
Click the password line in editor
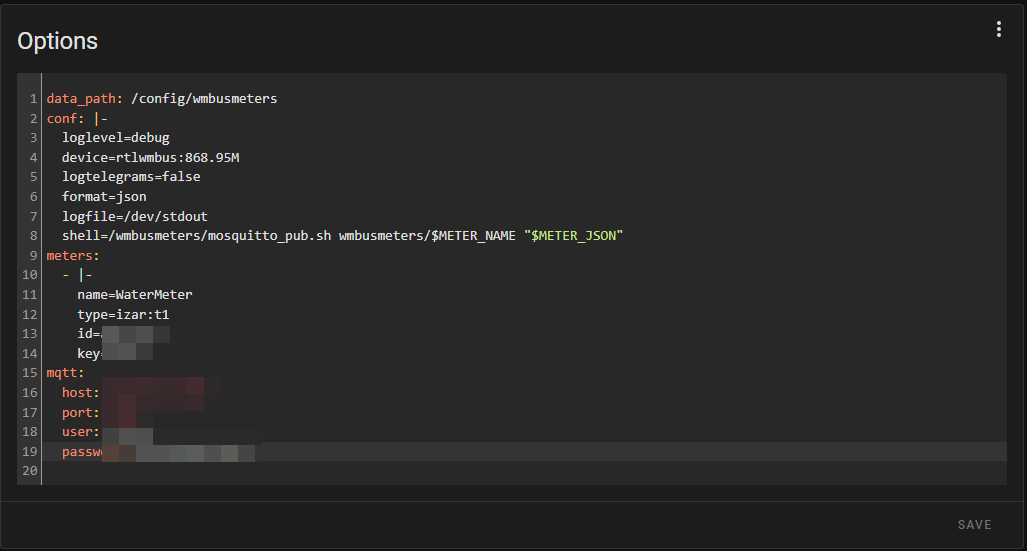(x=524, y=451)
